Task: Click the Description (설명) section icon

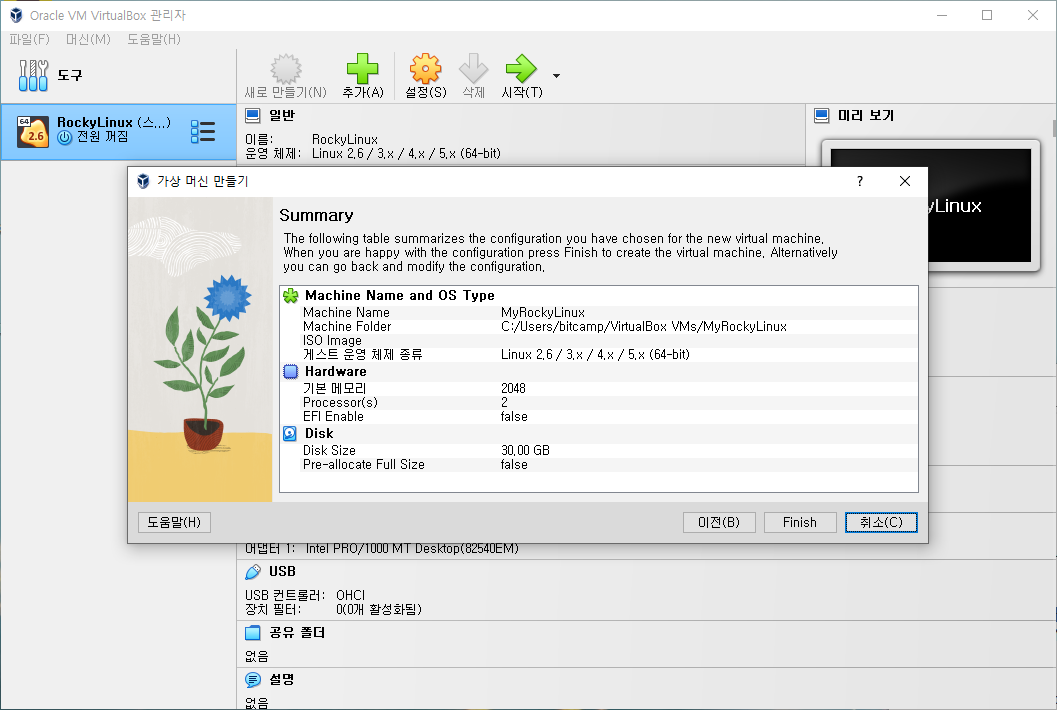Action: (x=253, y=680)
